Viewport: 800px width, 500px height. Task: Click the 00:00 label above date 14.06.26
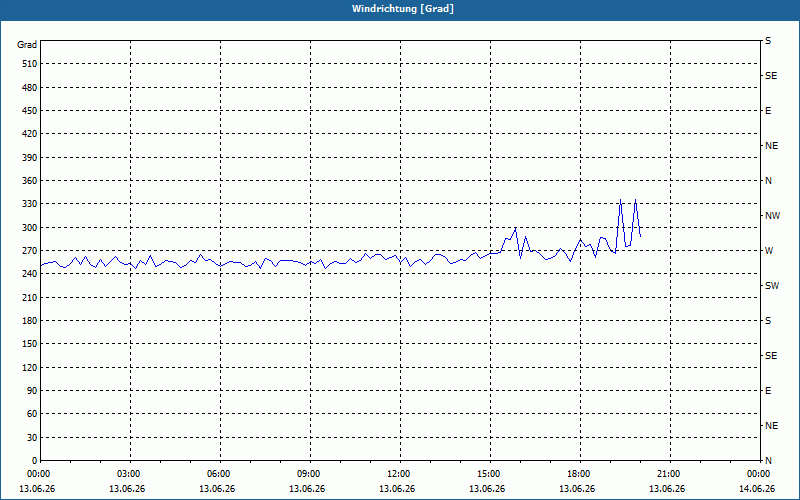758,474
